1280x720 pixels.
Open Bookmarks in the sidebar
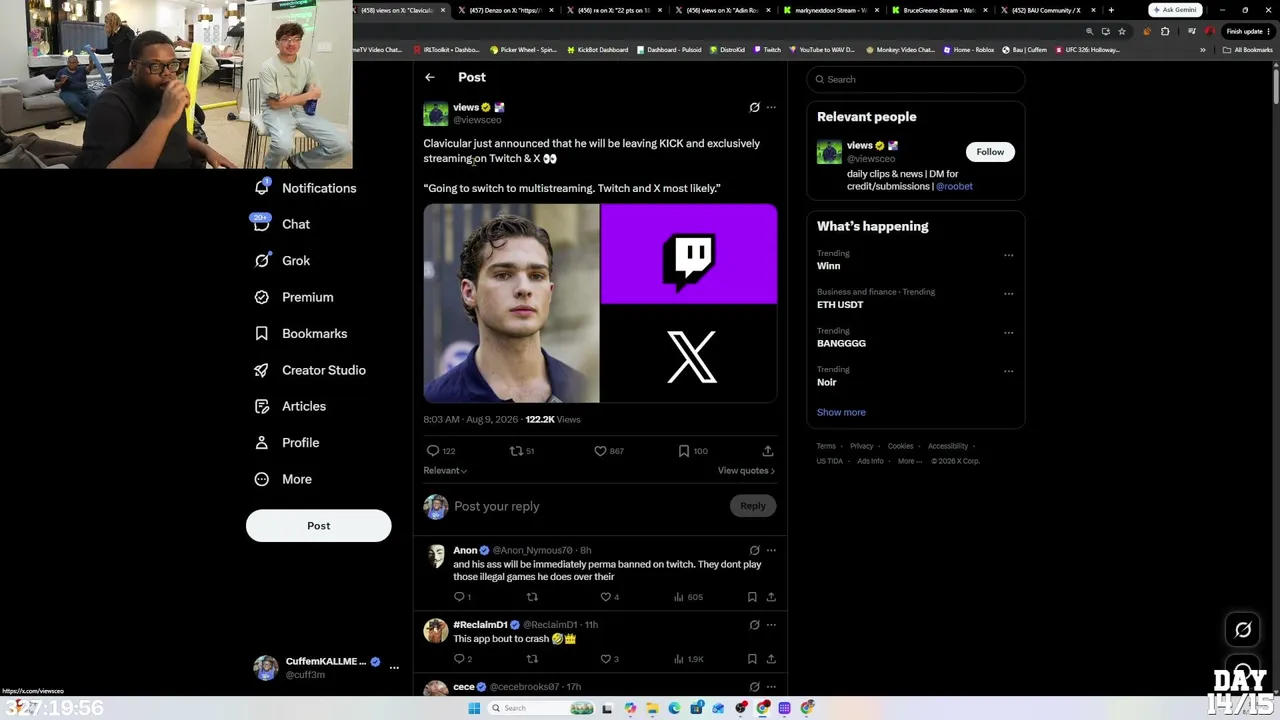301,333
